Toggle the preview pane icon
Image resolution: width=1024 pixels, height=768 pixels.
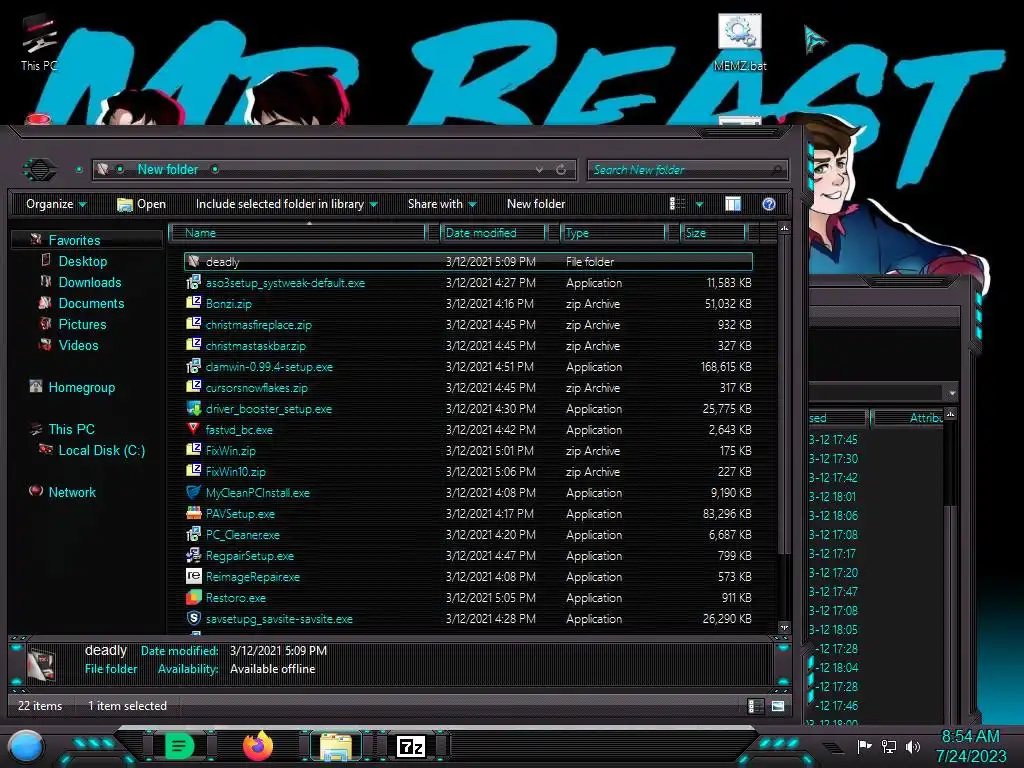coord(733,204)
